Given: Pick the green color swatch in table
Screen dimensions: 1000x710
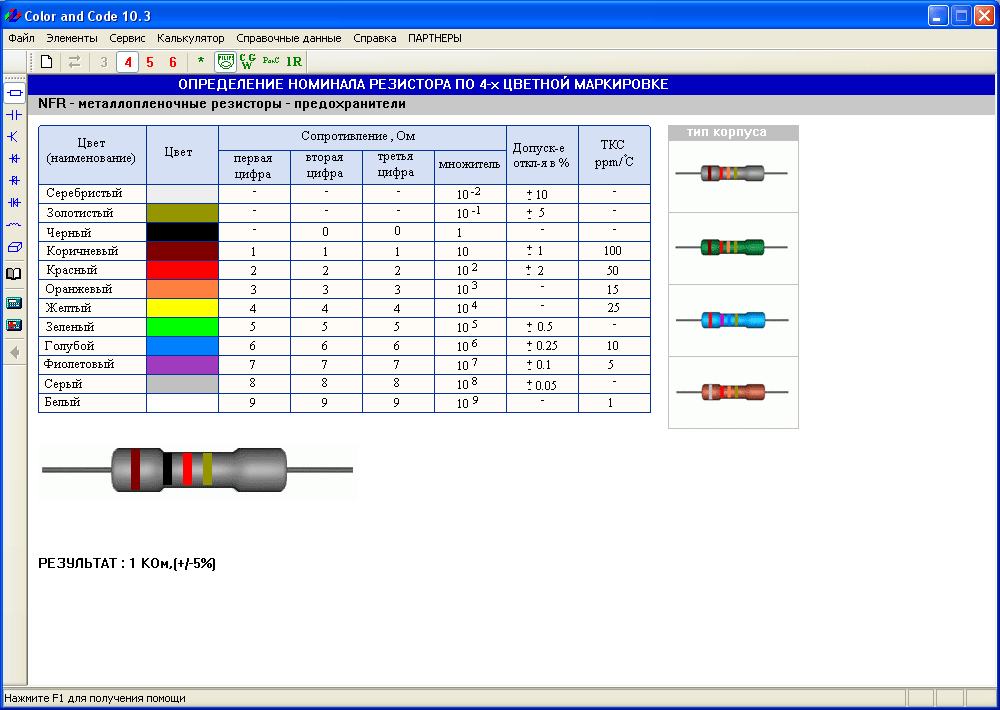Looking at the screenshot, I should (182, 327).
